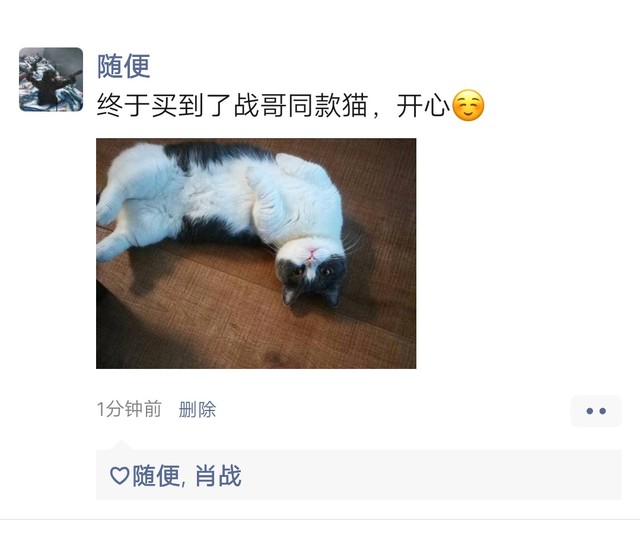Open the username 随便 above the post text

tap(123, 65)
